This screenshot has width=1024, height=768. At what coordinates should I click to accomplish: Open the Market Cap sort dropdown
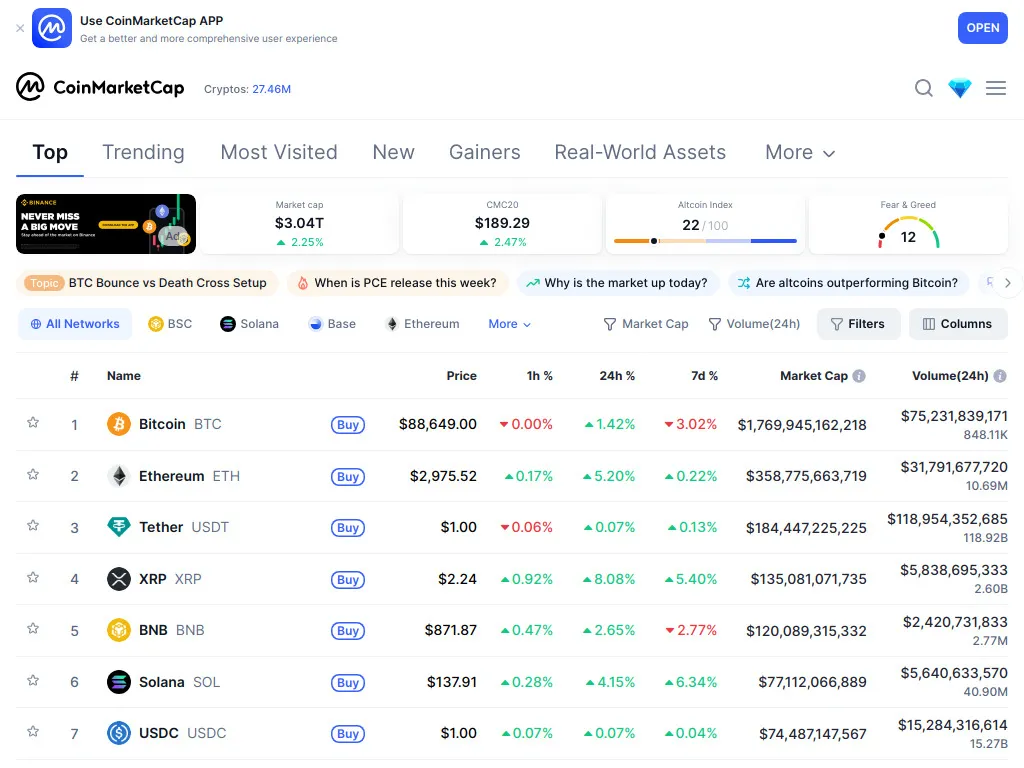646,323
